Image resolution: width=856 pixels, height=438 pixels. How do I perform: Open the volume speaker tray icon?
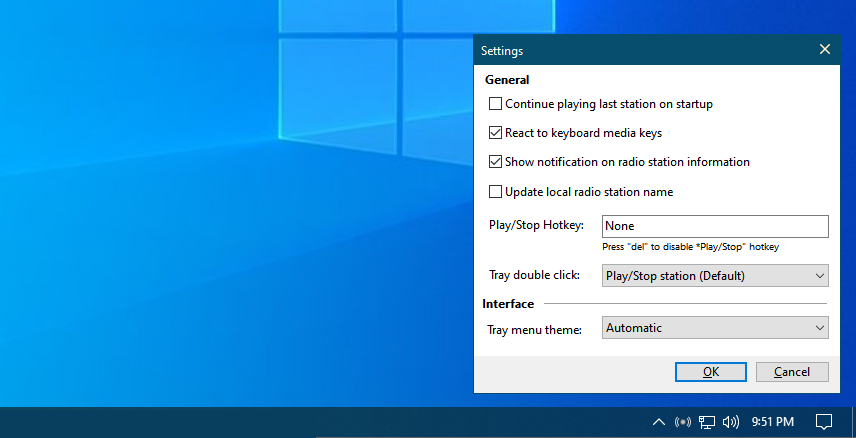[x=730, y=422]
